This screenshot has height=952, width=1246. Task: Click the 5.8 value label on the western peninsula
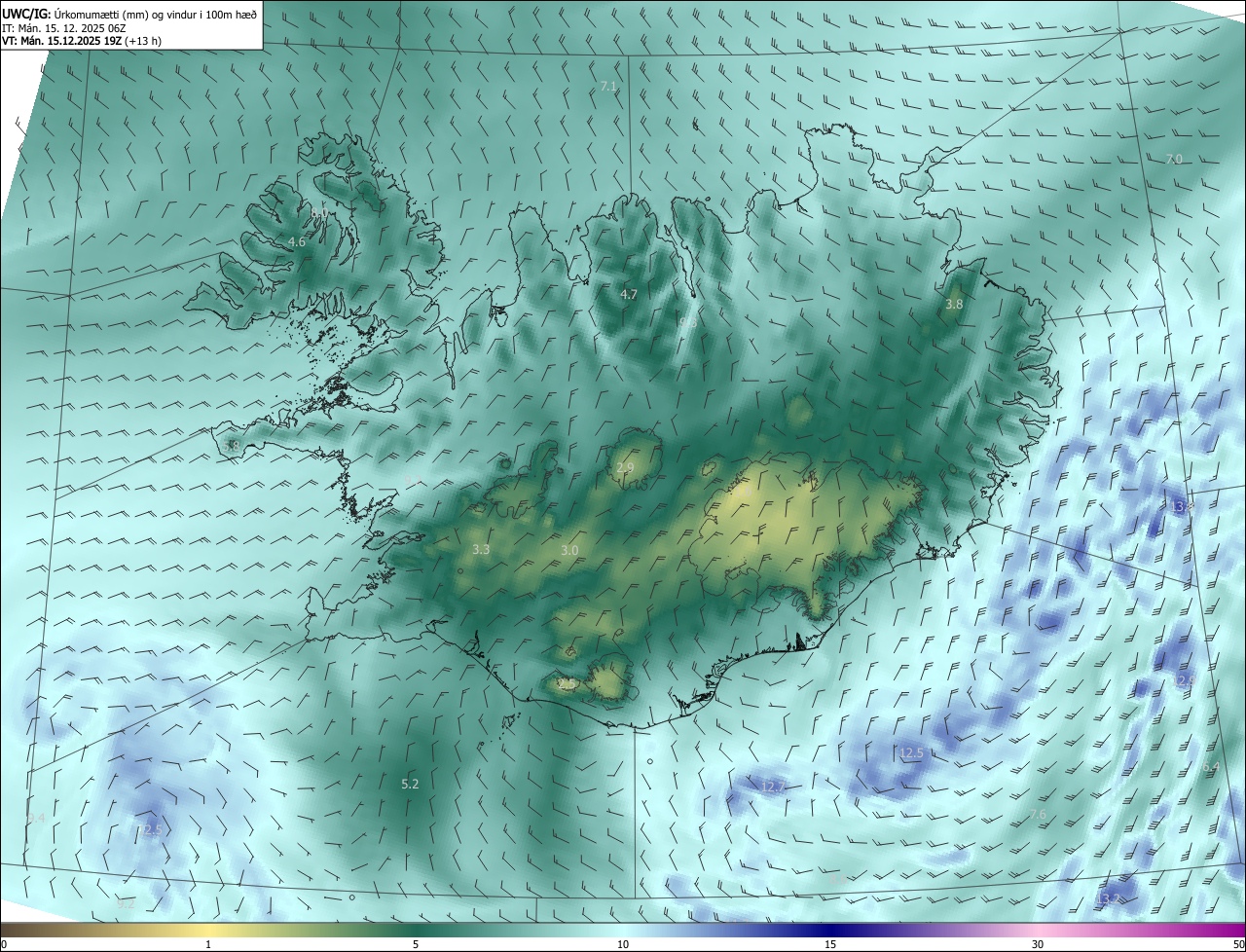(x=231, y=446)
